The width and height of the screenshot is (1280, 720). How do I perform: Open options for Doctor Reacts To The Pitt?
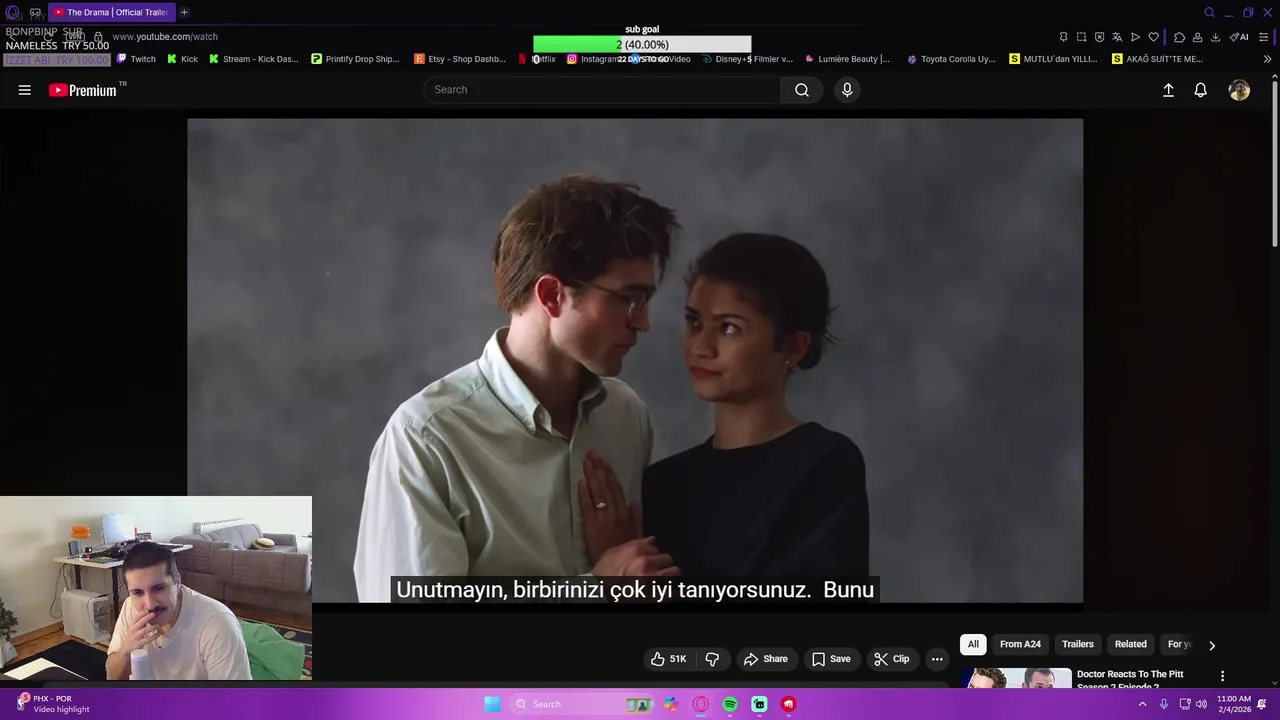point(1222,676)
